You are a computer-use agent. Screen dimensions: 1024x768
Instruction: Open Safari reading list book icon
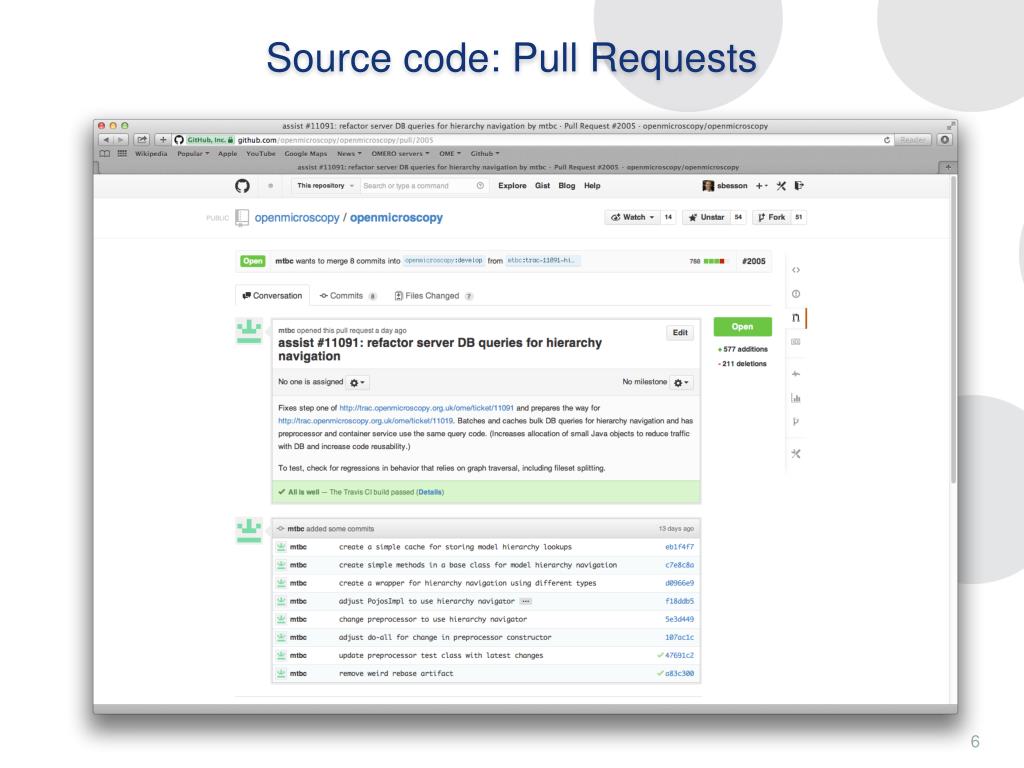click(104, 153)
